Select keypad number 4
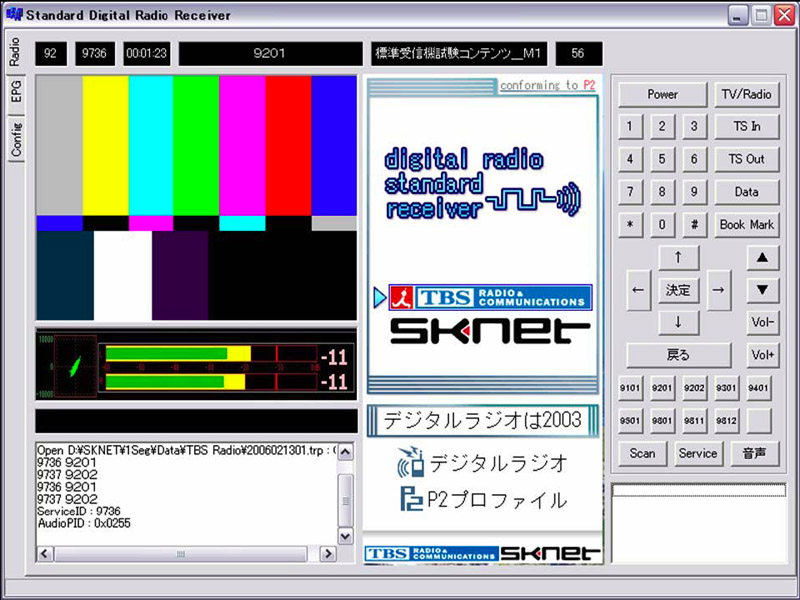This screenshot has height=600, width=800. [x=630, y=159]
